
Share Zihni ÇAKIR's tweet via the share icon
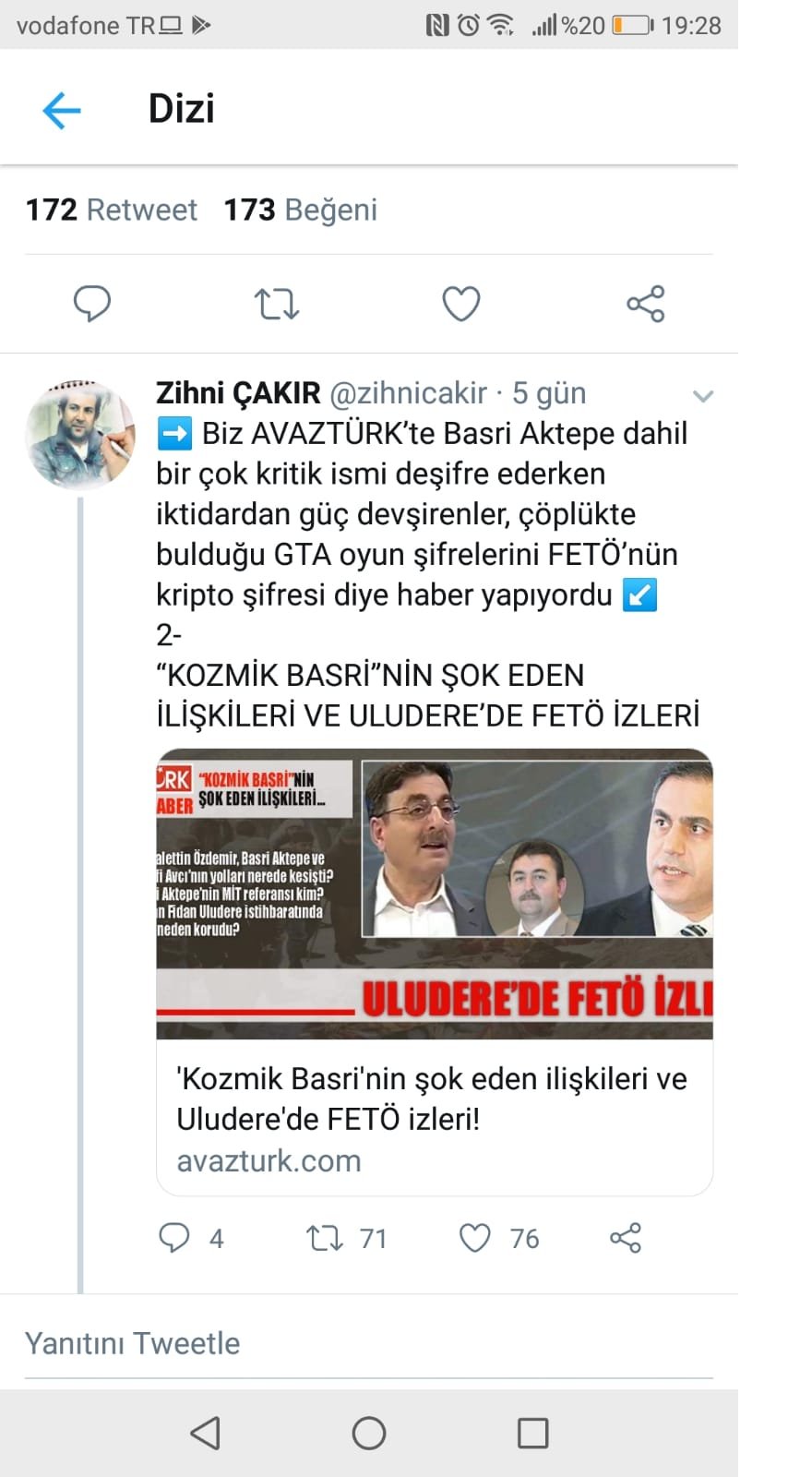(626, 1238)
